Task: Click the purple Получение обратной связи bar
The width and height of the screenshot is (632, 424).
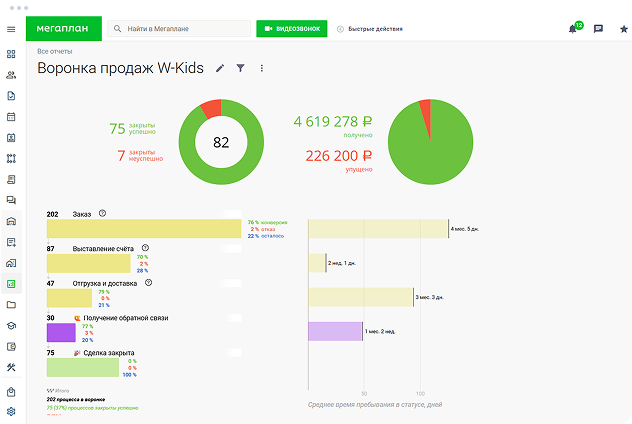Action: tap(61, 333)
